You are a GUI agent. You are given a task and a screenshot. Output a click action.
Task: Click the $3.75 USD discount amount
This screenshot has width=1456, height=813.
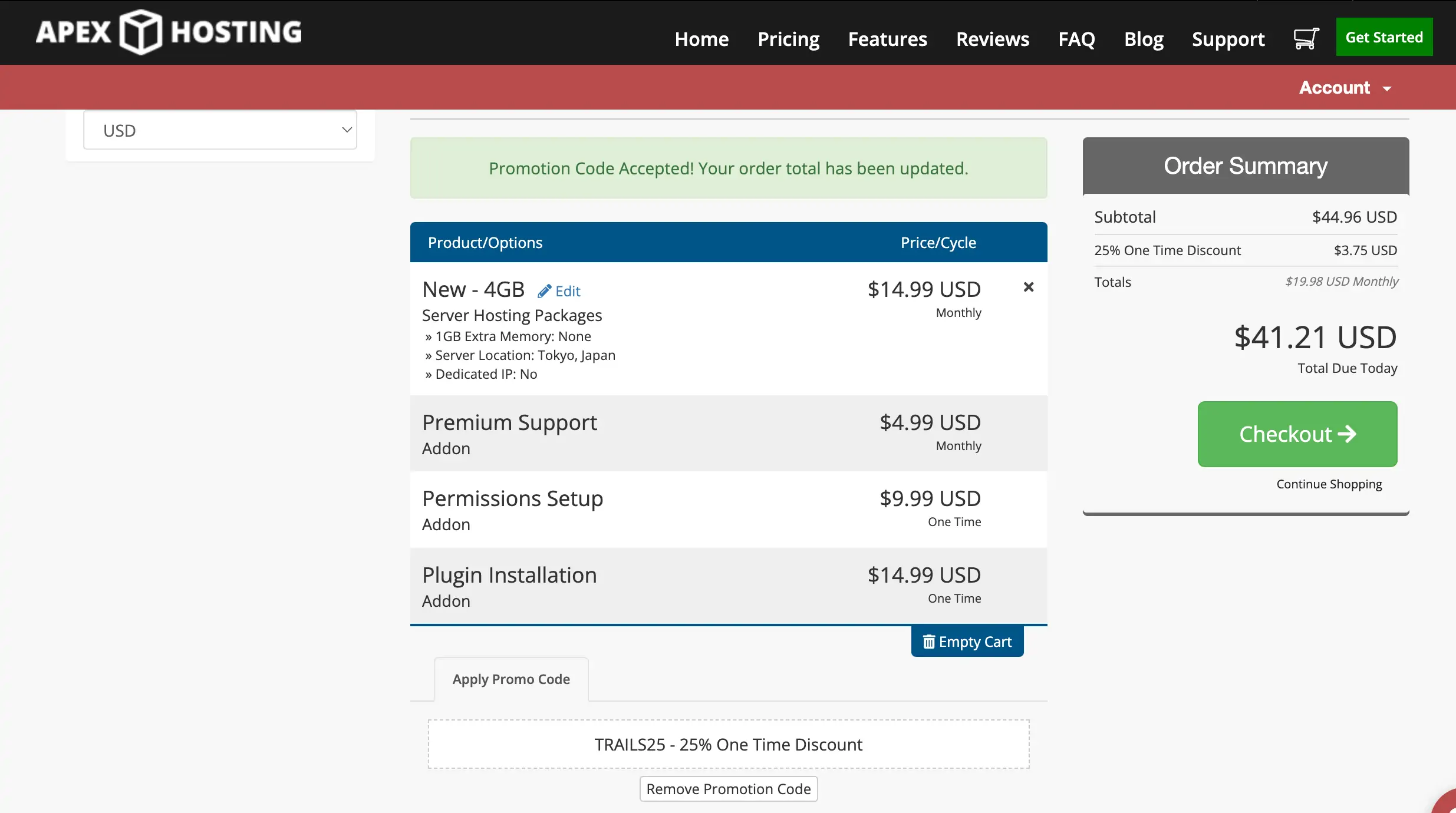[1365, 250]
